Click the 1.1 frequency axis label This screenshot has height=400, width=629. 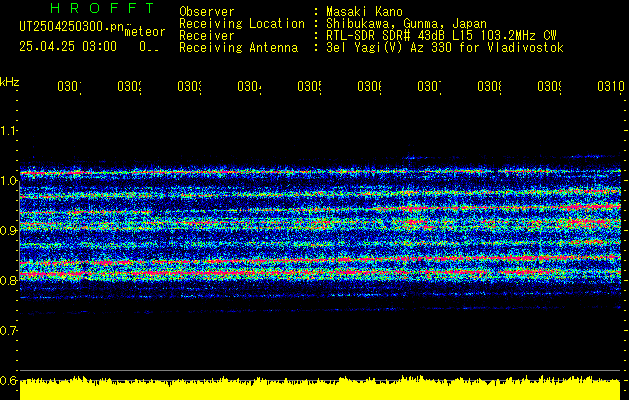(8, 130)
